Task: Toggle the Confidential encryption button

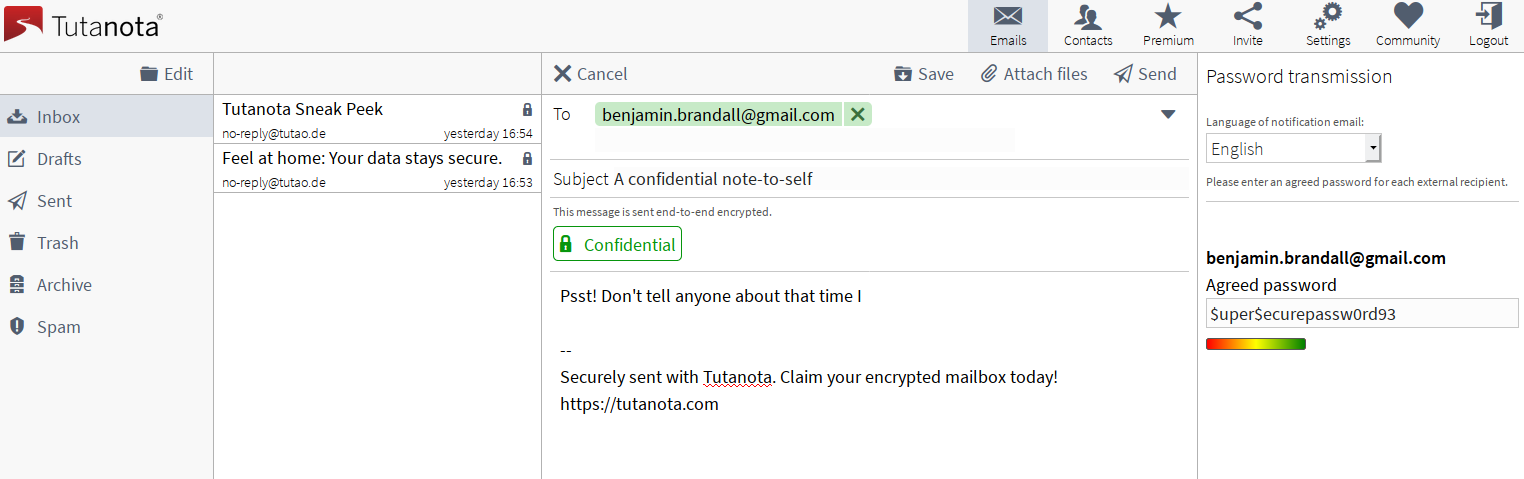Action: [617, 244]
